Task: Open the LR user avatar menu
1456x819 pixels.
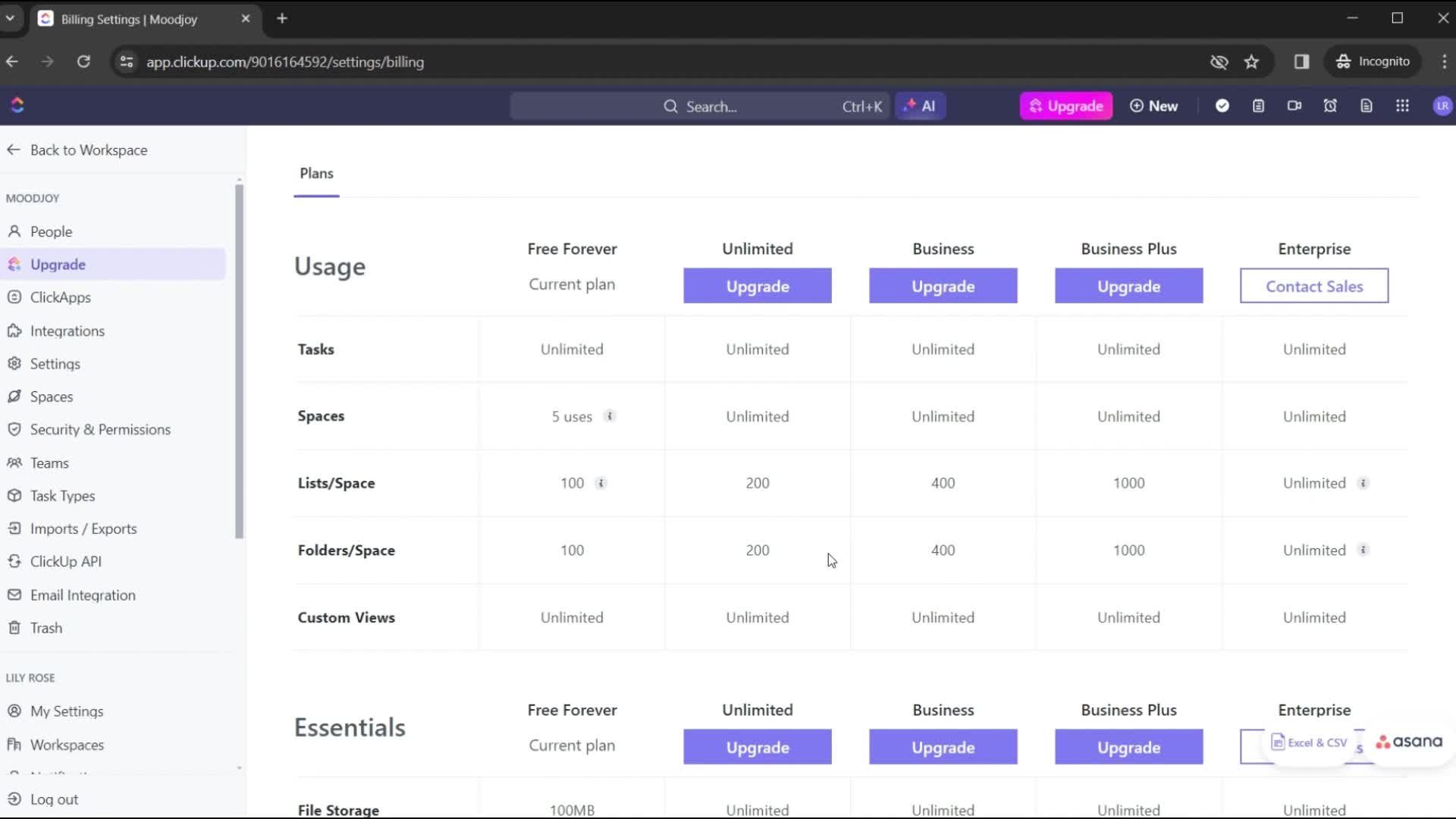Action: point(1442,106)
